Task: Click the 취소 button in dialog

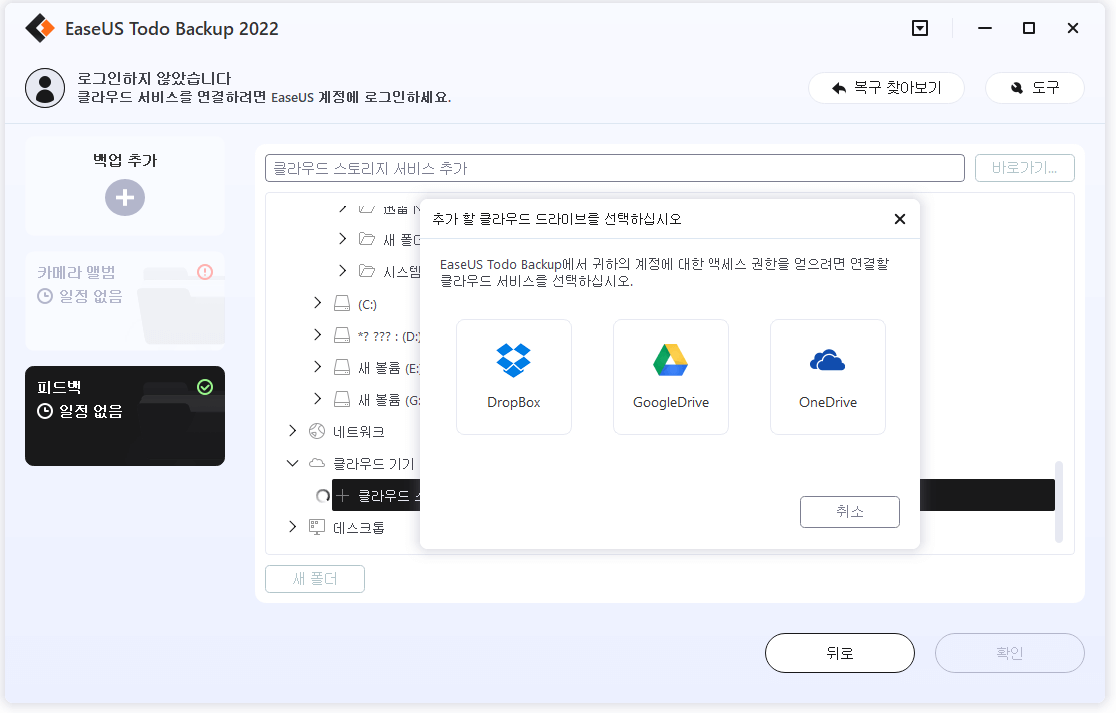Action: click(849, 511)
